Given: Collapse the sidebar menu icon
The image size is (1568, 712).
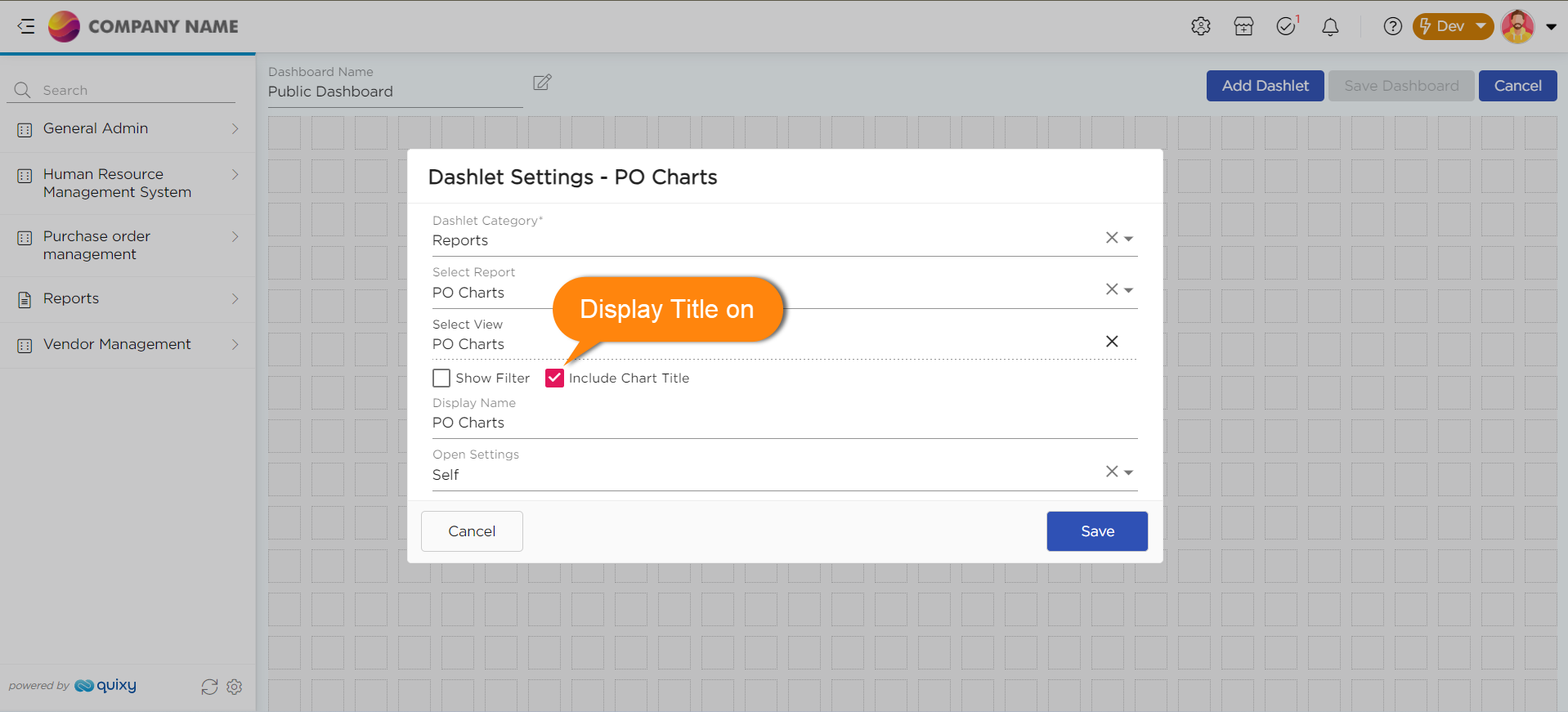Looking at the screenshot, I should (x=26, y=26).
